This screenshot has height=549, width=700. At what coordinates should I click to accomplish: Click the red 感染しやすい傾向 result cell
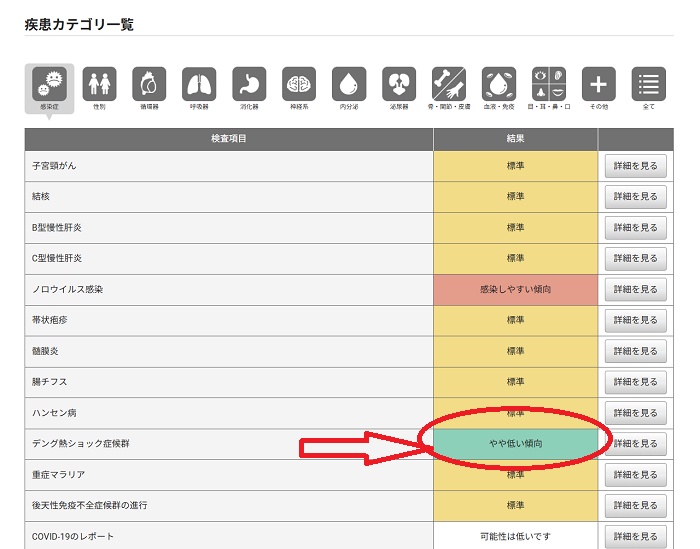pyautogui.click(x=516, y=289)
